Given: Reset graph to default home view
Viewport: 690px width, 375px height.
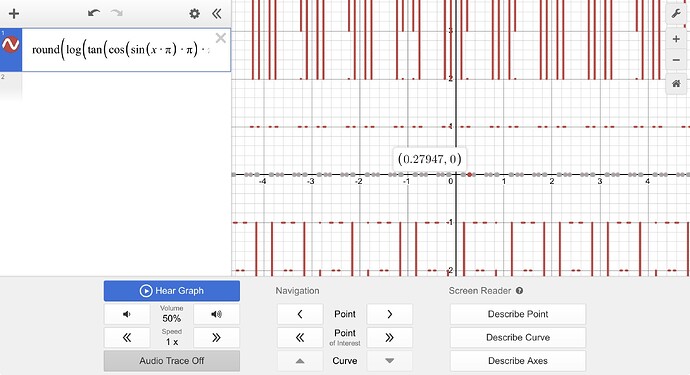Looking at the screenshot, I should click(676, 83).
